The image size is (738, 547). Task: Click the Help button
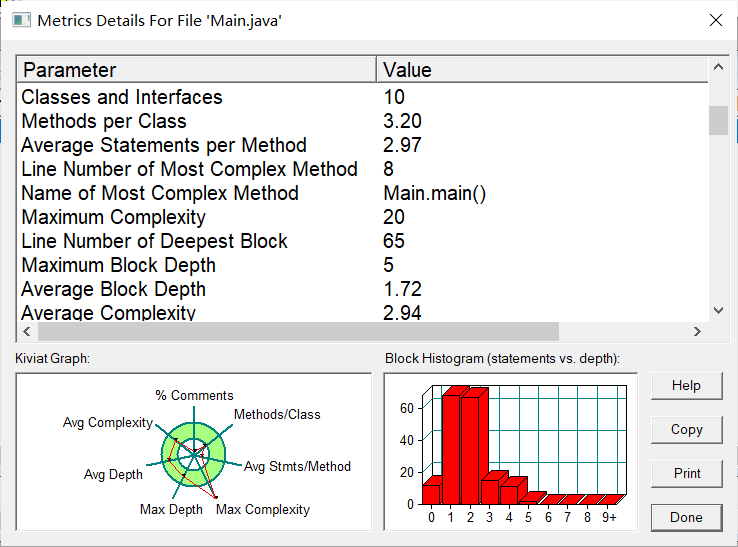(x=686, y=386)
